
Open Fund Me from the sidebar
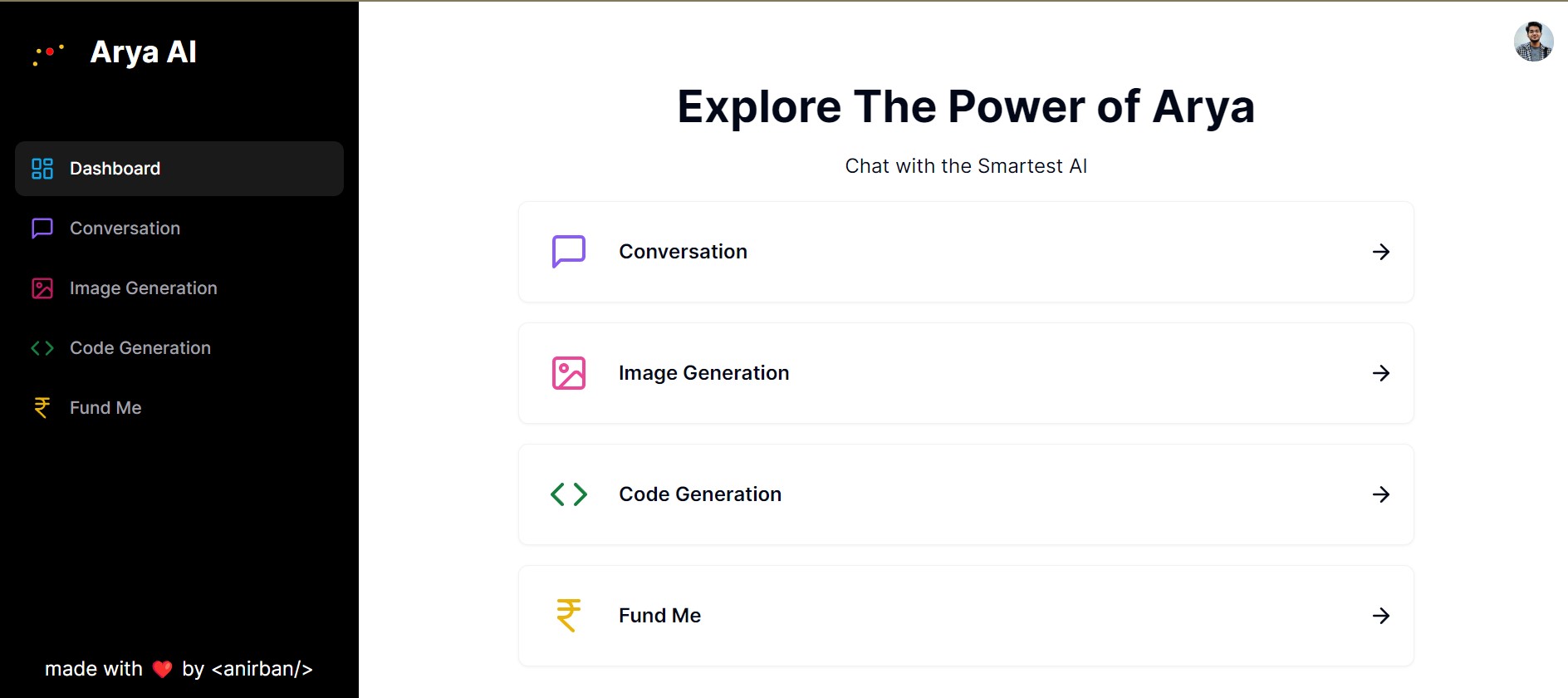pyautogui.click(x=105, y=408)
